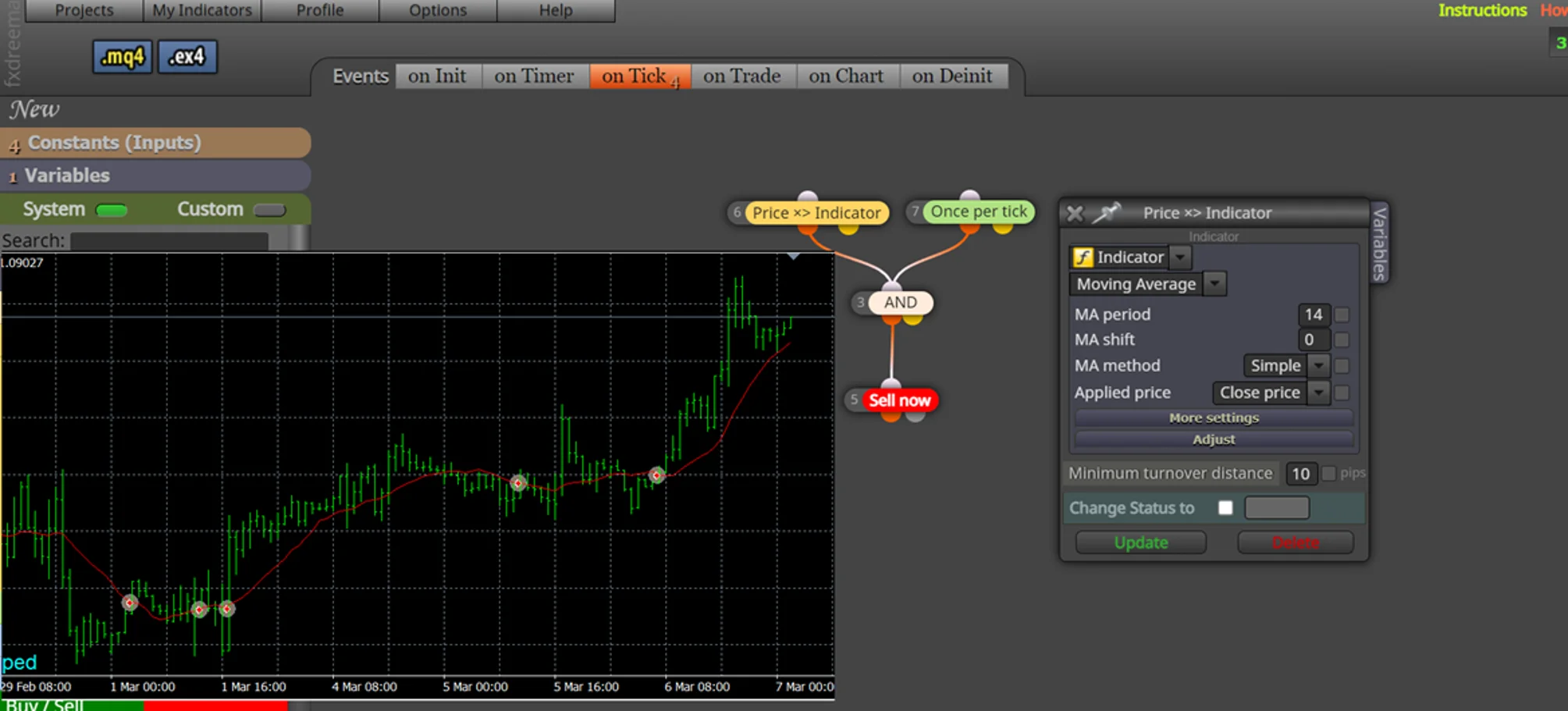Select the Sell now node
Image resolution: width=1568 pixels, height=711 pixels.
point(899,400)
